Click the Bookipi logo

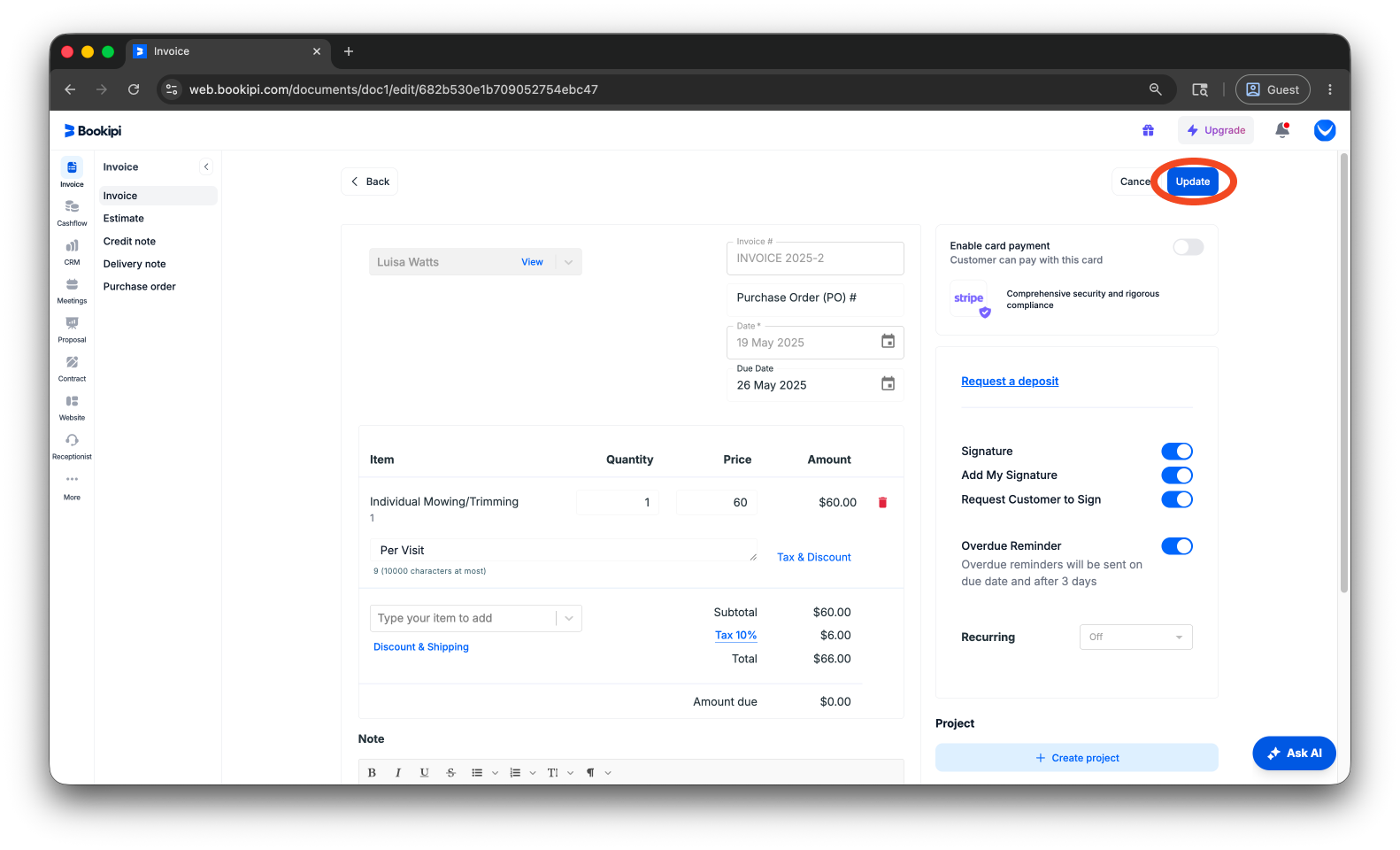[93, 131]
